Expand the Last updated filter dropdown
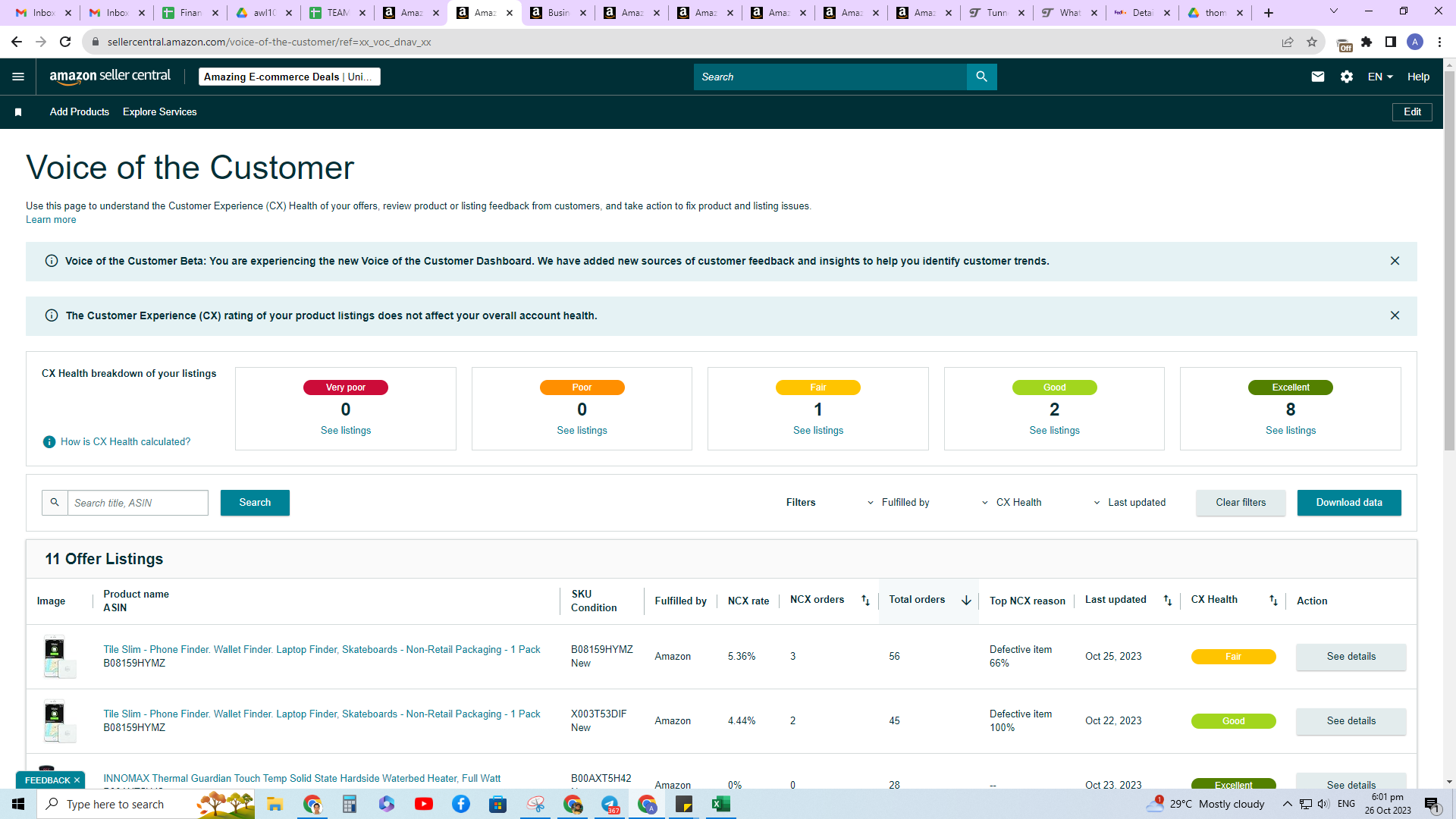 [1129, 503]
